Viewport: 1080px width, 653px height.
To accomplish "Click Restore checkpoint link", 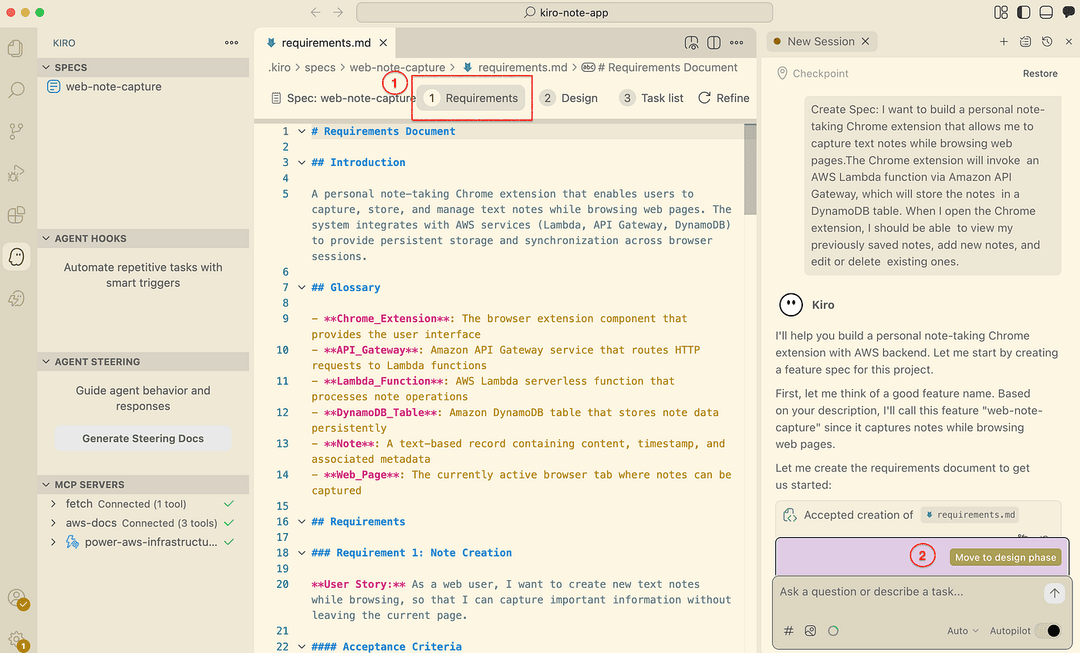I will pyautogui.click(x=1040, y=73).
